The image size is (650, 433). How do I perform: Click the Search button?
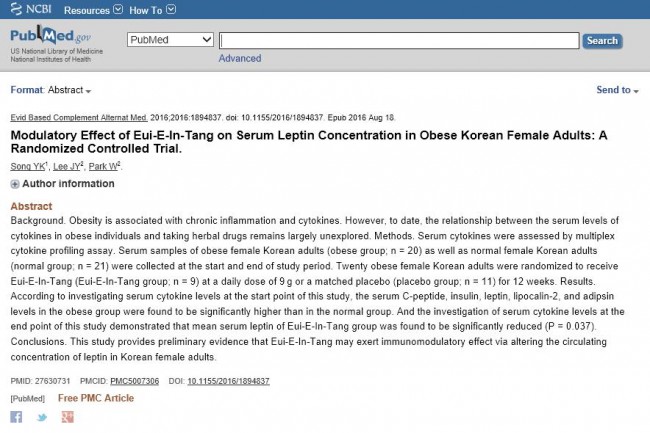(x=602, y=41)
